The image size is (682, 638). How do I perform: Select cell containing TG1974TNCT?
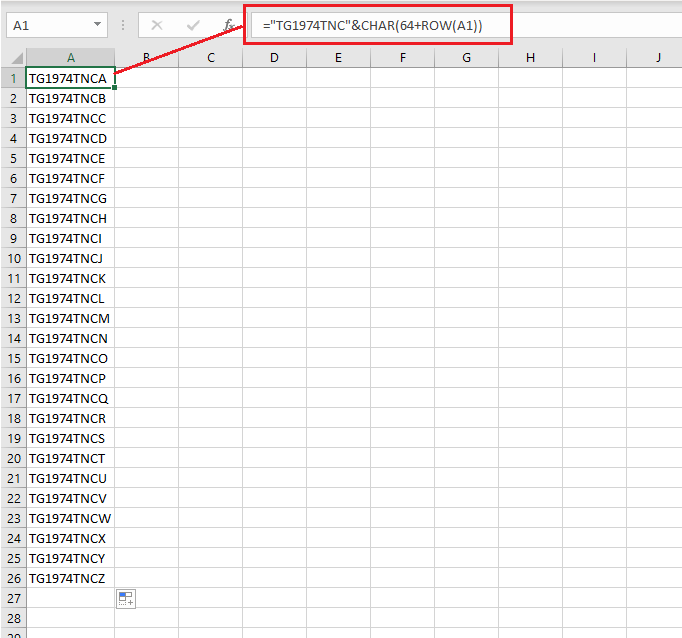70,458
